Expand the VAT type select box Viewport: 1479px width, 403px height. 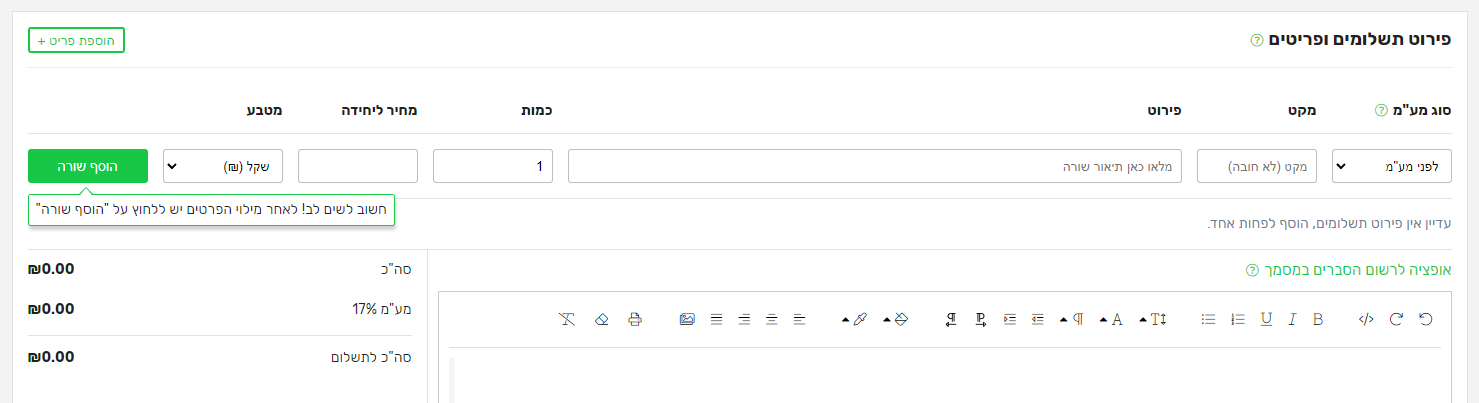(x=1391, y=166)
